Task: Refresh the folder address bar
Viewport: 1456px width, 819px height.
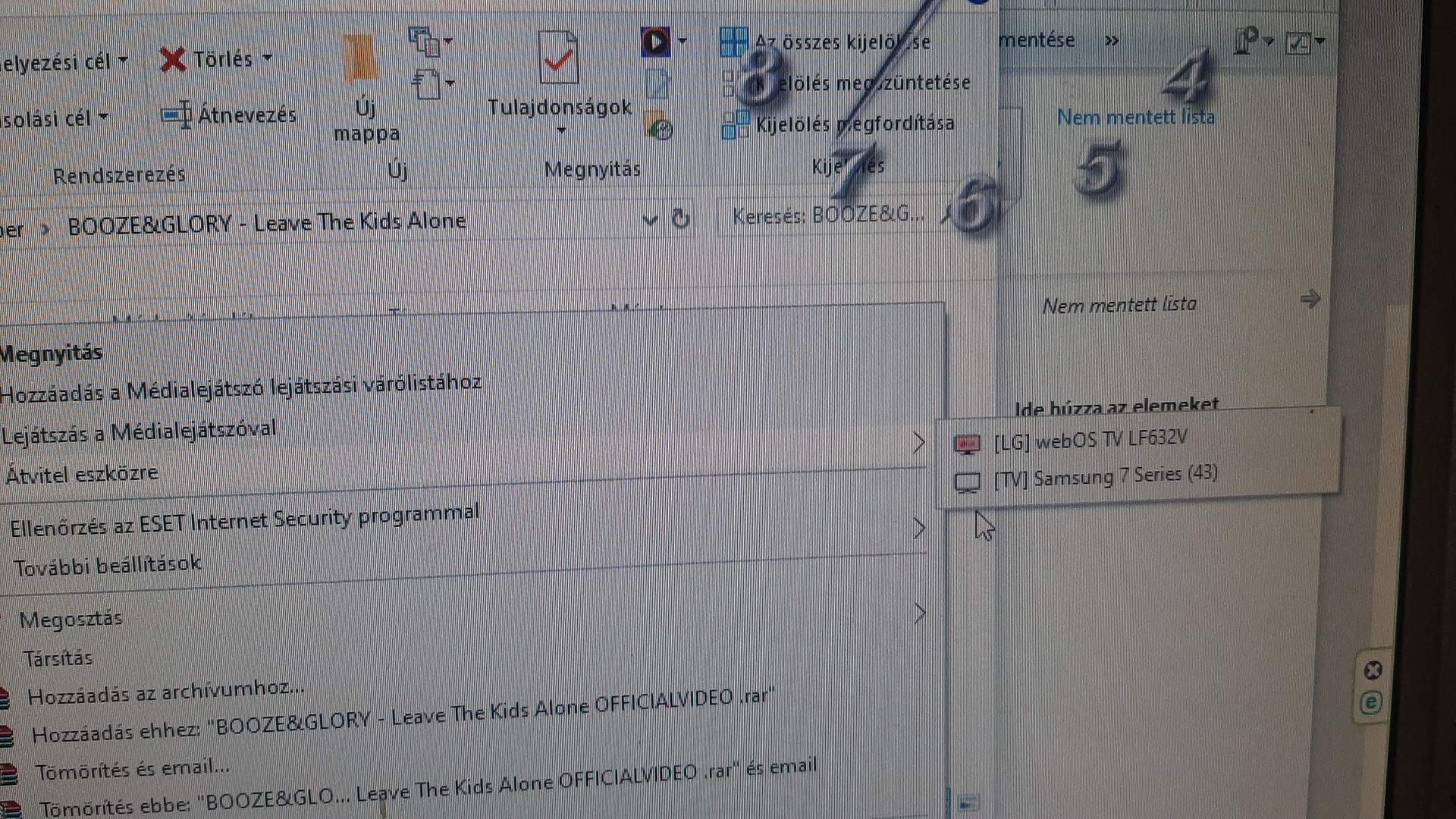Action: (x=680, y=219)
